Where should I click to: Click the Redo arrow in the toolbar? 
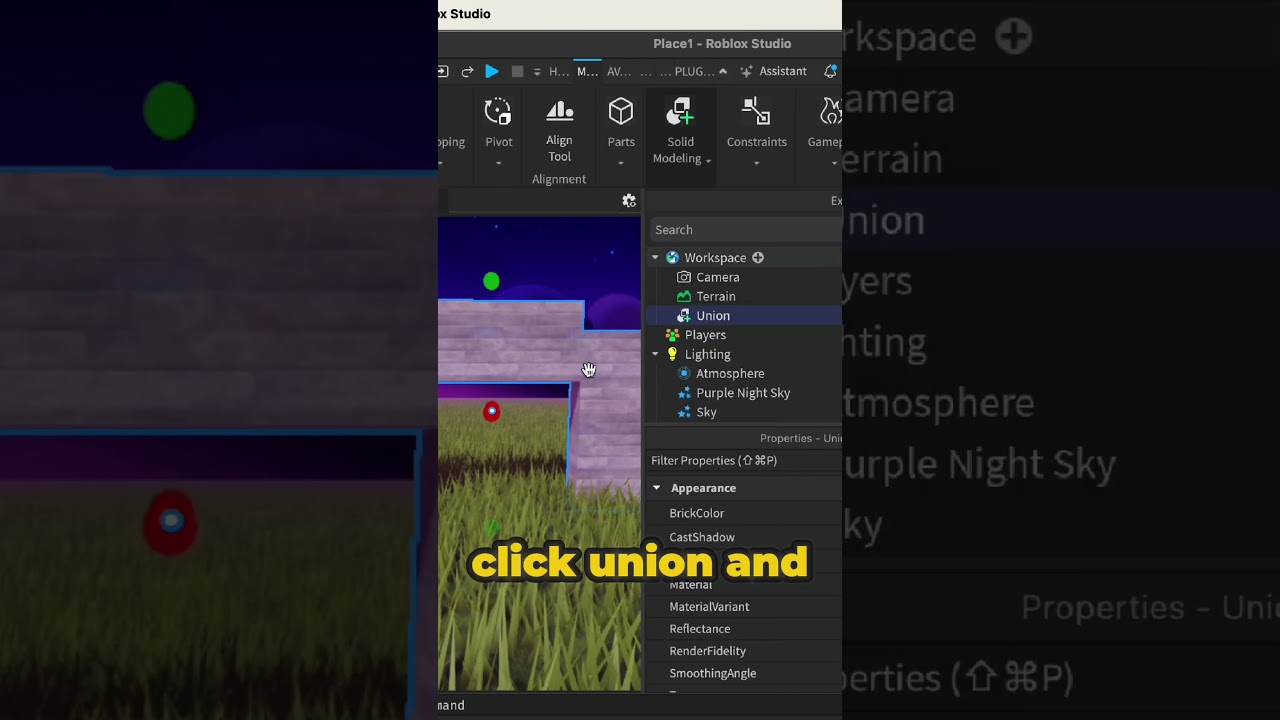467,72
